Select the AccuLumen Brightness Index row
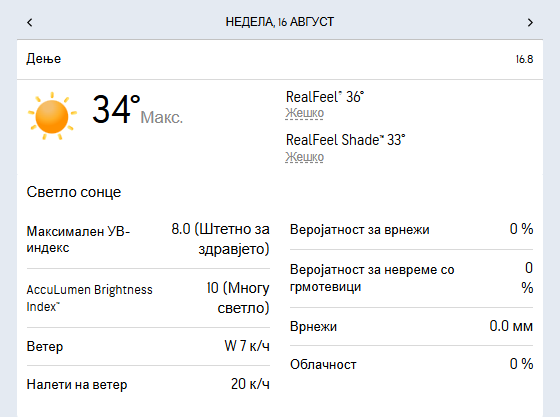Screen dimensions: 560x417 pyautogui.click(x=148, y=298)
